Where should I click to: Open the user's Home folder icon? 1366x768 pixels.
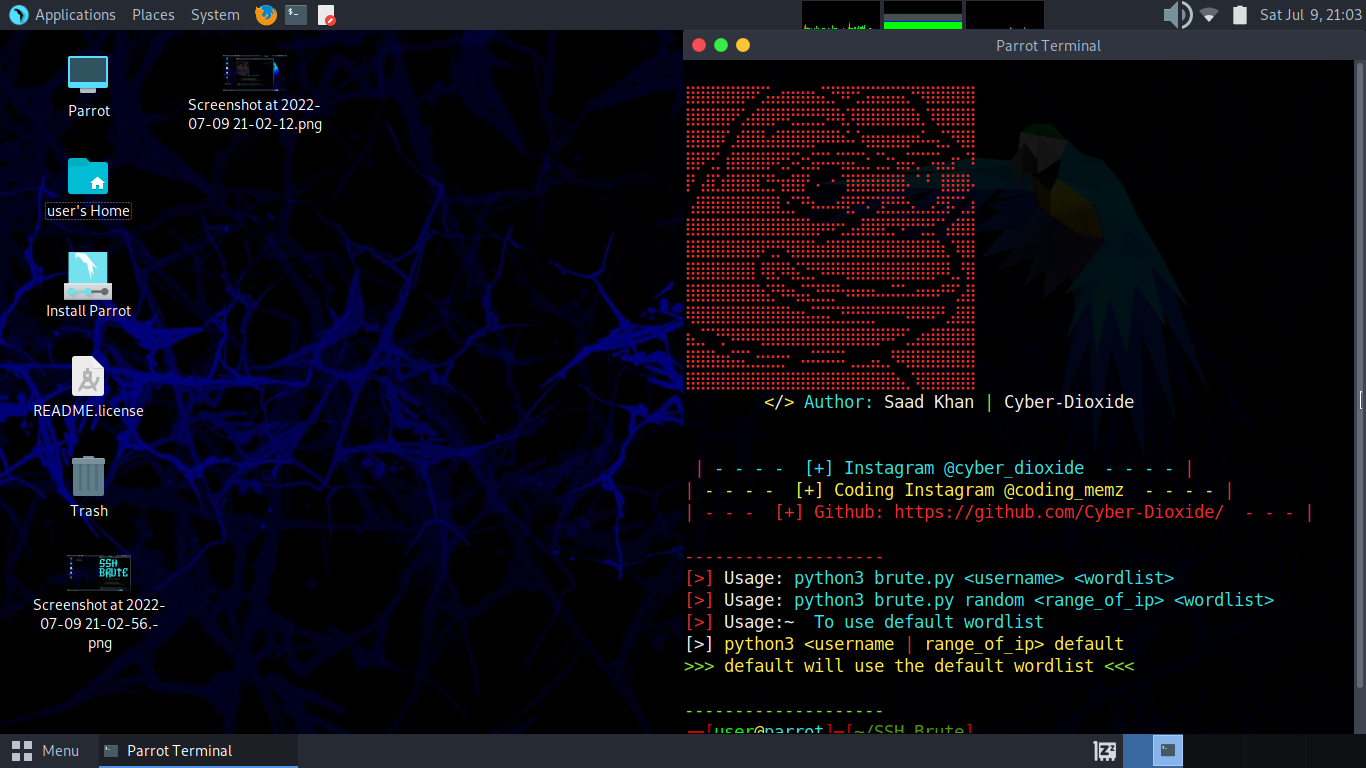pyautogui.click(x=88, y=176)
